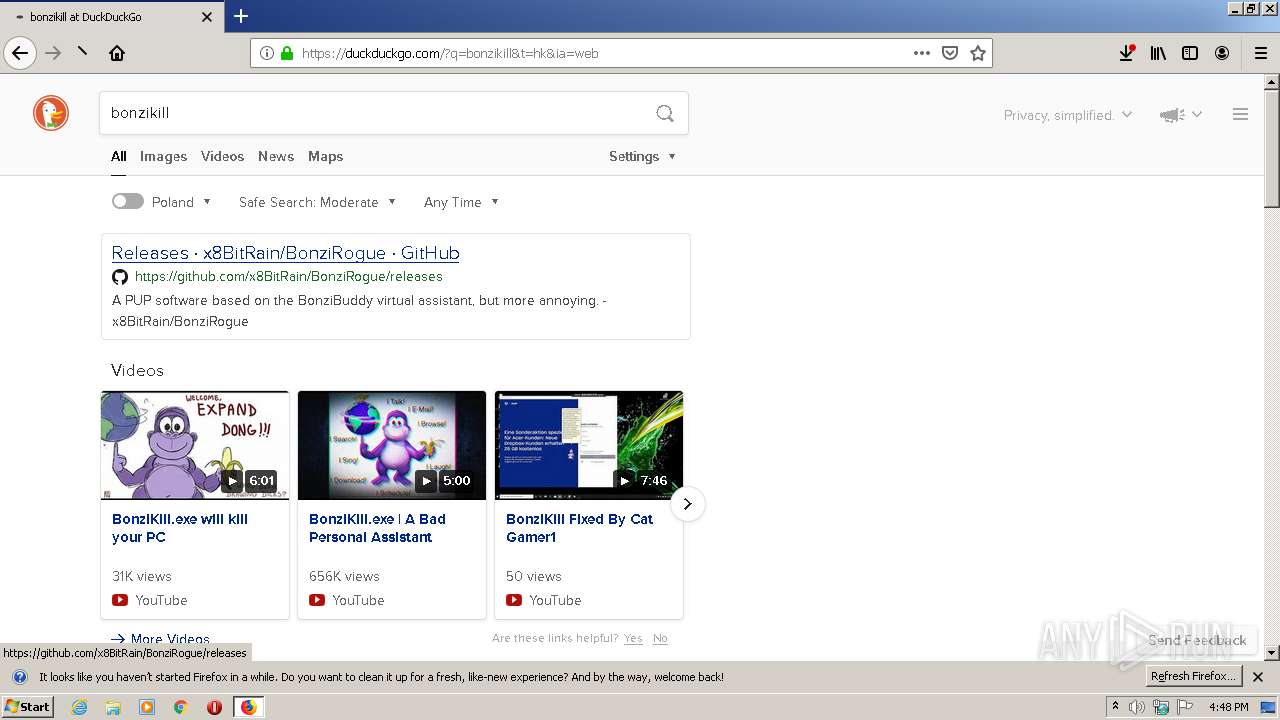Toggle the Poland region switch
Screen dimensions: 1280x720
(127, 201)
